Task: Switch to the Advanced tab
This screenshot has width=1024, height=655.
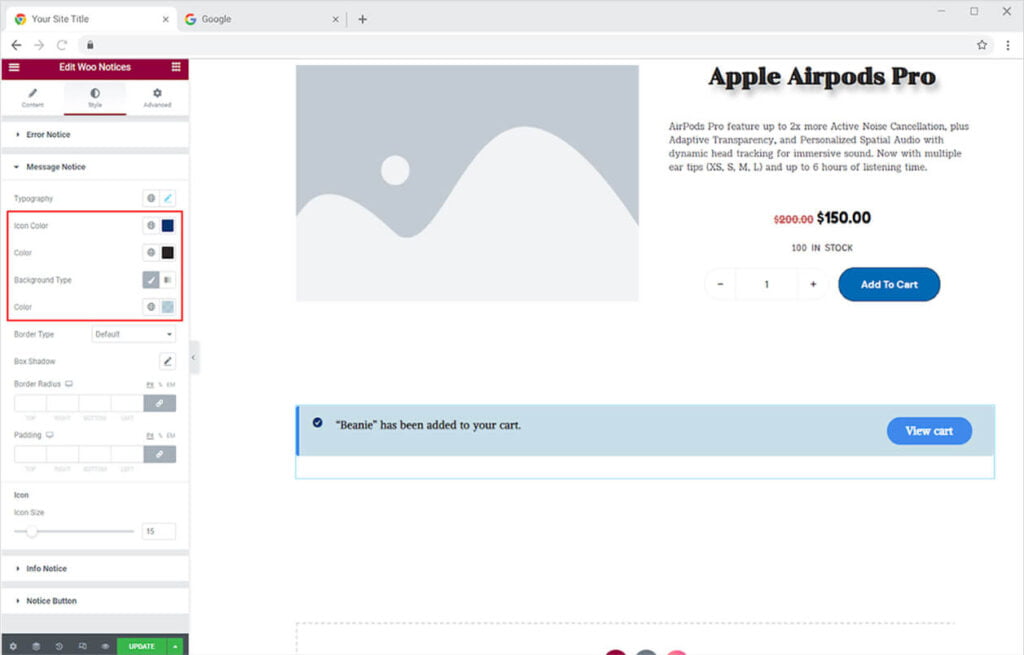Action: (157, 99)
